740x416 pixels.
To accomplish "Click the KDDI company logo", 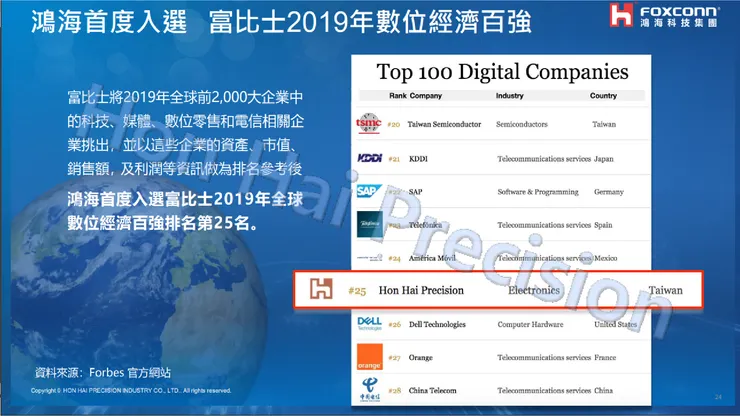I will coord(370,158).
